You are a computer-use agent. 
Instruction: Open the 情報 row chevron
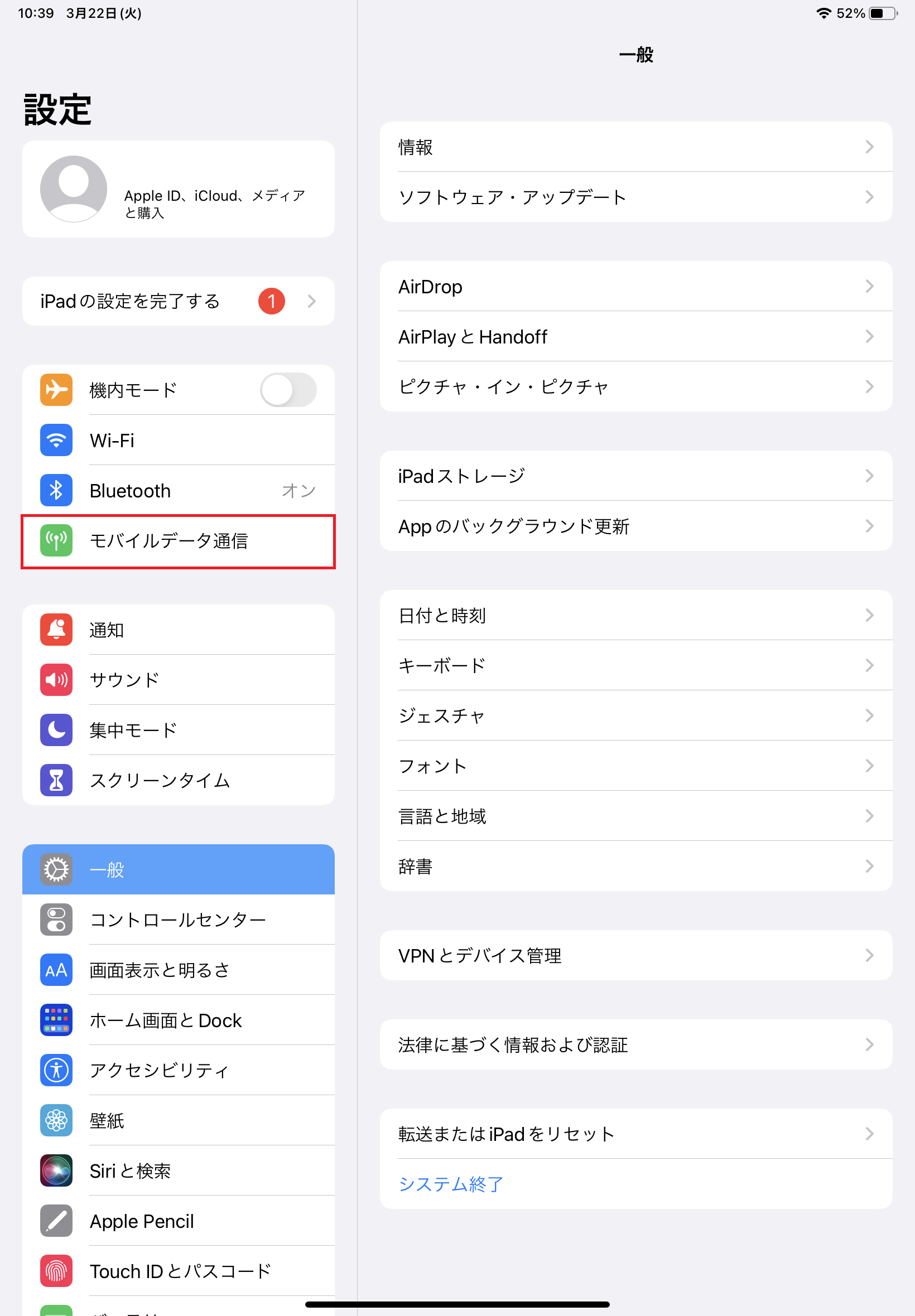(x=869, y=147)
